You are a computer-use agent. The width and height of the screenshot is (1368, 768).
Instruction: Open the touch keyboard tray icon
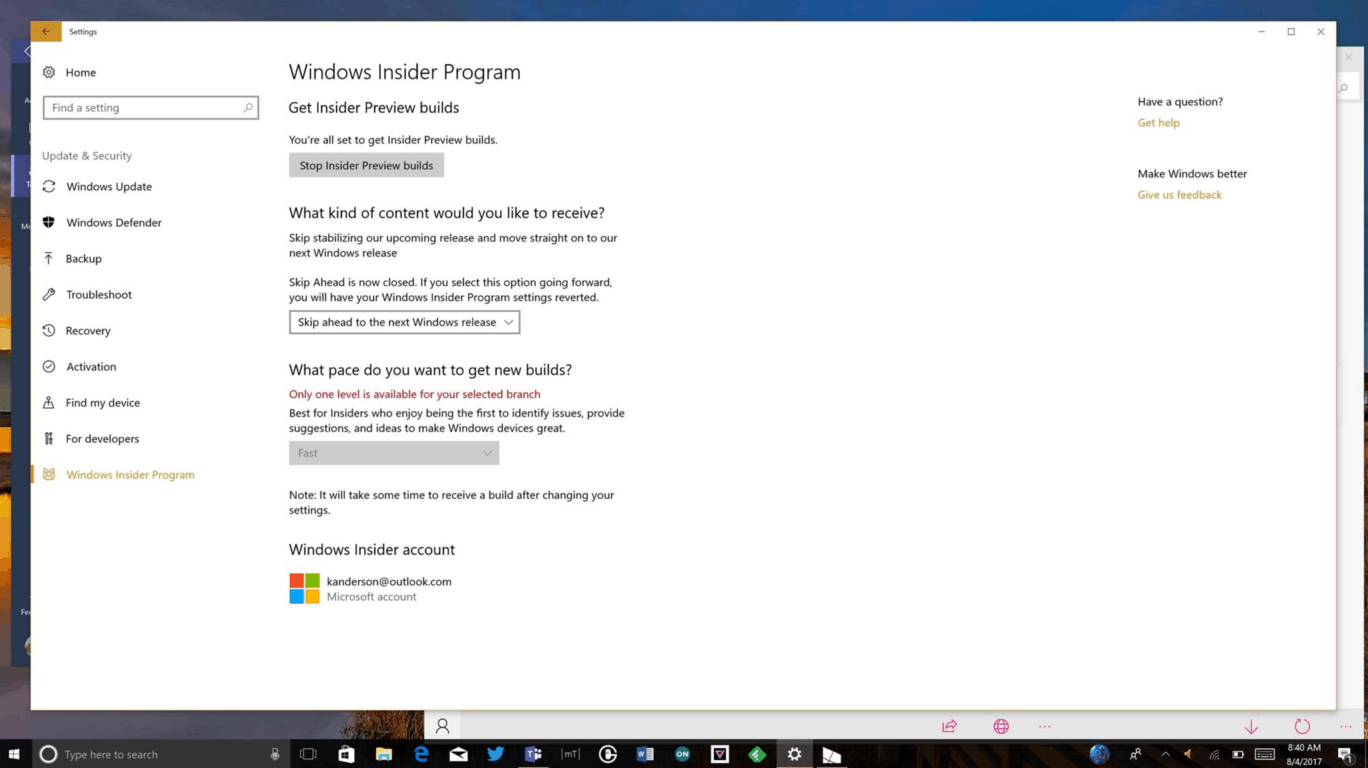(1265, 754)
